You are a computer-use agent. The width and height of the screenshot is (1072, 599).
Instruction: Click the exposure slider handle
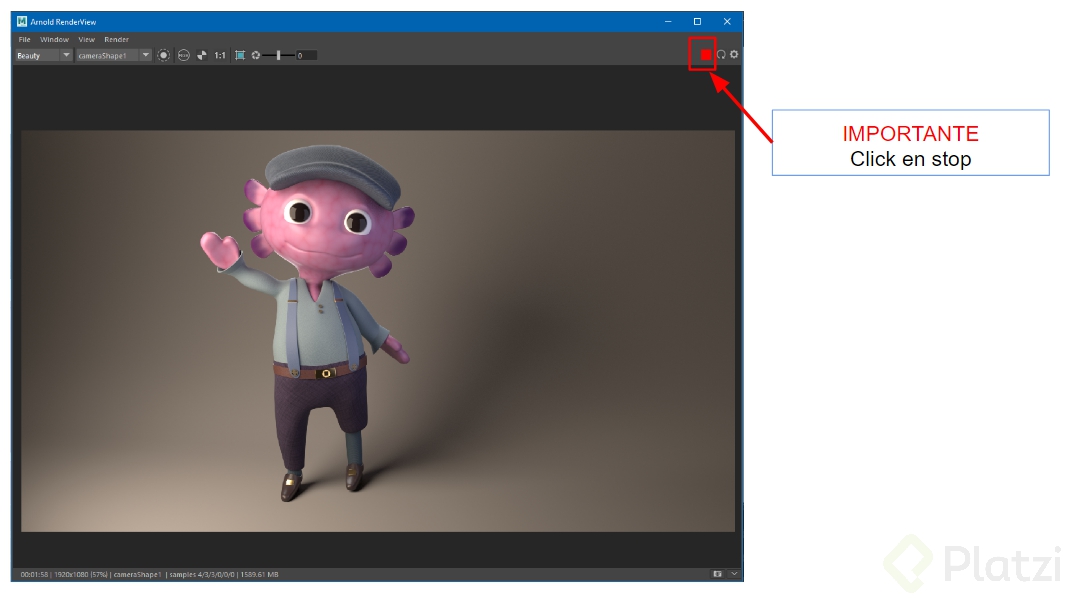pos(278,55)
